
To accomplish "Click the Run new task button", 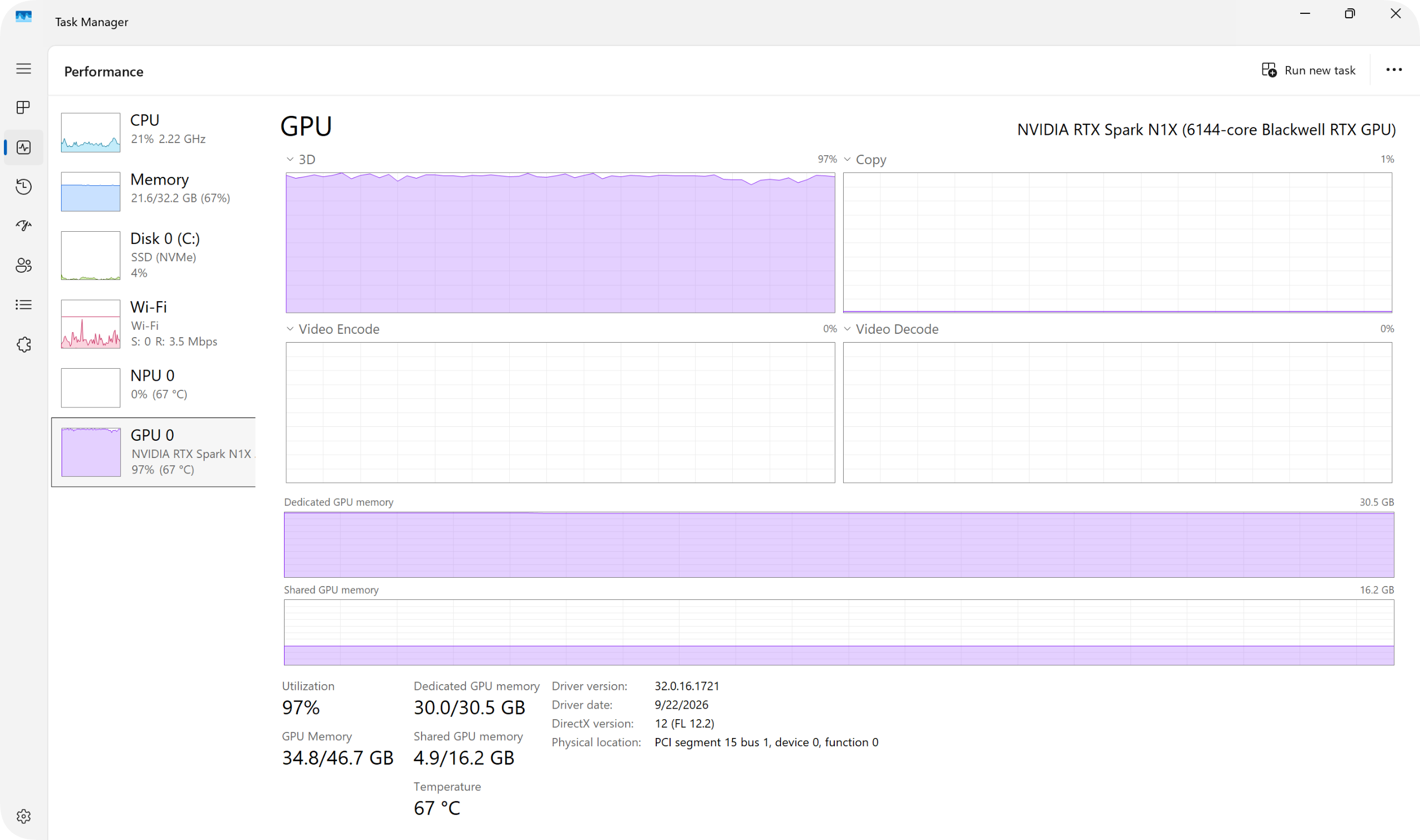I will pyautogui.click(x=1309, y=70).
